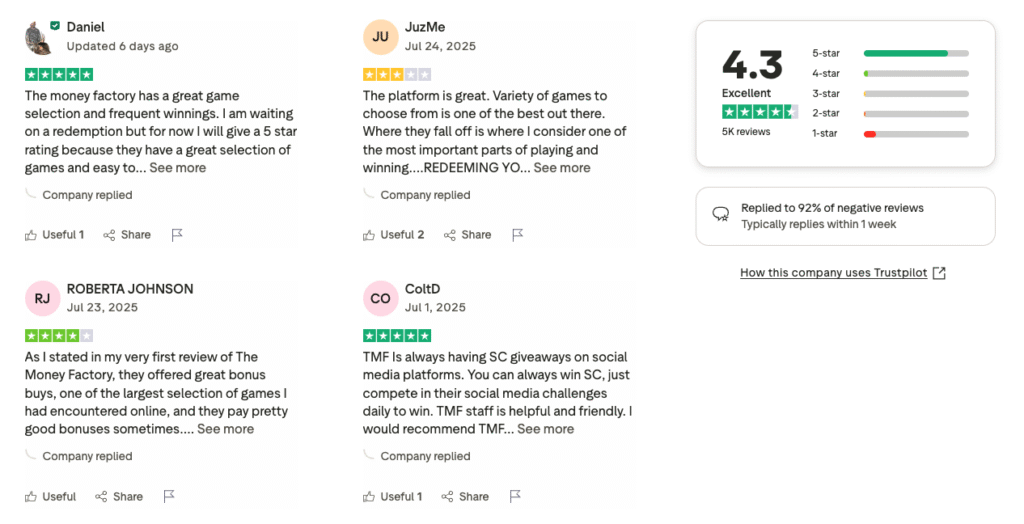Expand Daniel's review with See more
Viewport: 1024px width, 524px height.
coord(178,168)
